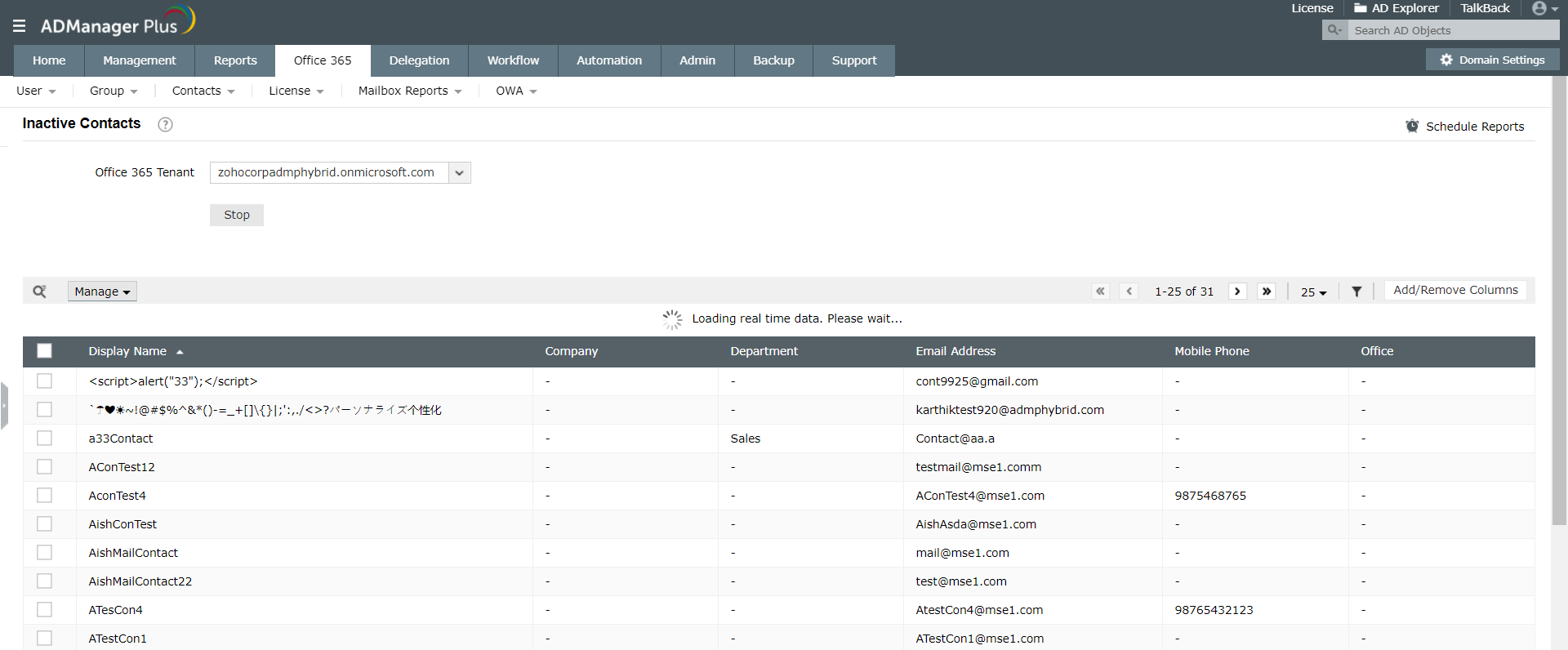Go to the next page of results
Image resolution: width=1568 pixels, height=650 pixels.
[x=1238, y=292]
